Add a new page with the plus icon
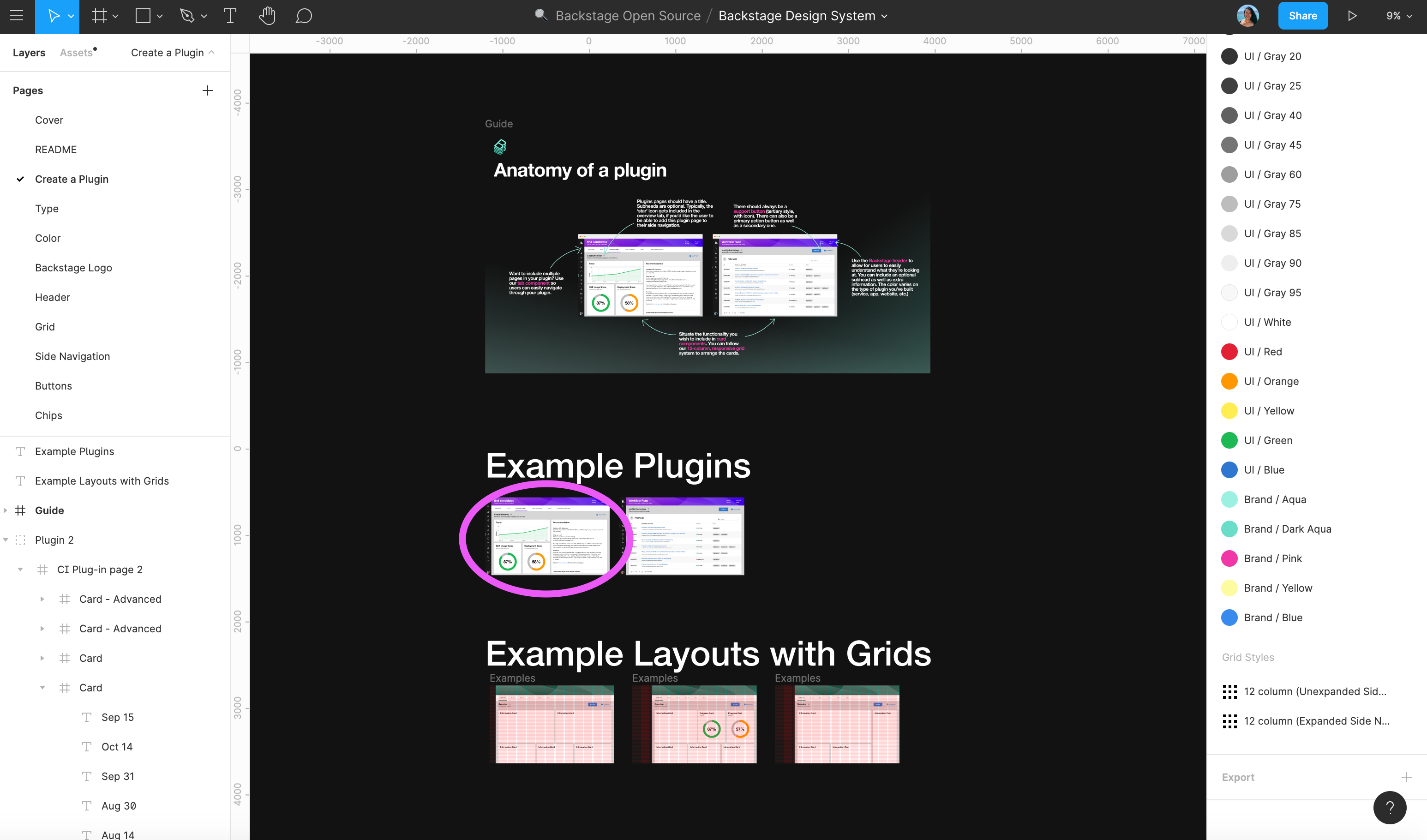The width and height of the screenshot is (1427, 840). click(208, 90)
